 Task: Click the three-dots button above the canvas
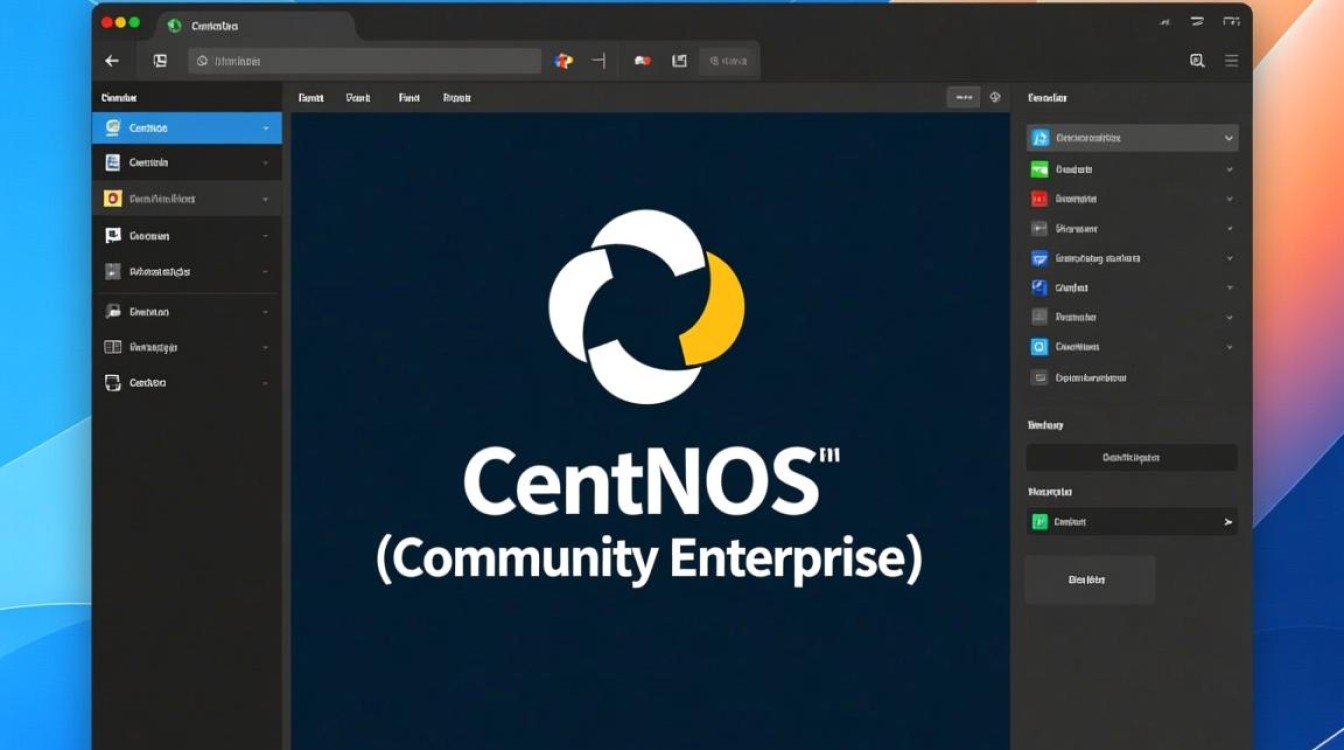[964, 98]
